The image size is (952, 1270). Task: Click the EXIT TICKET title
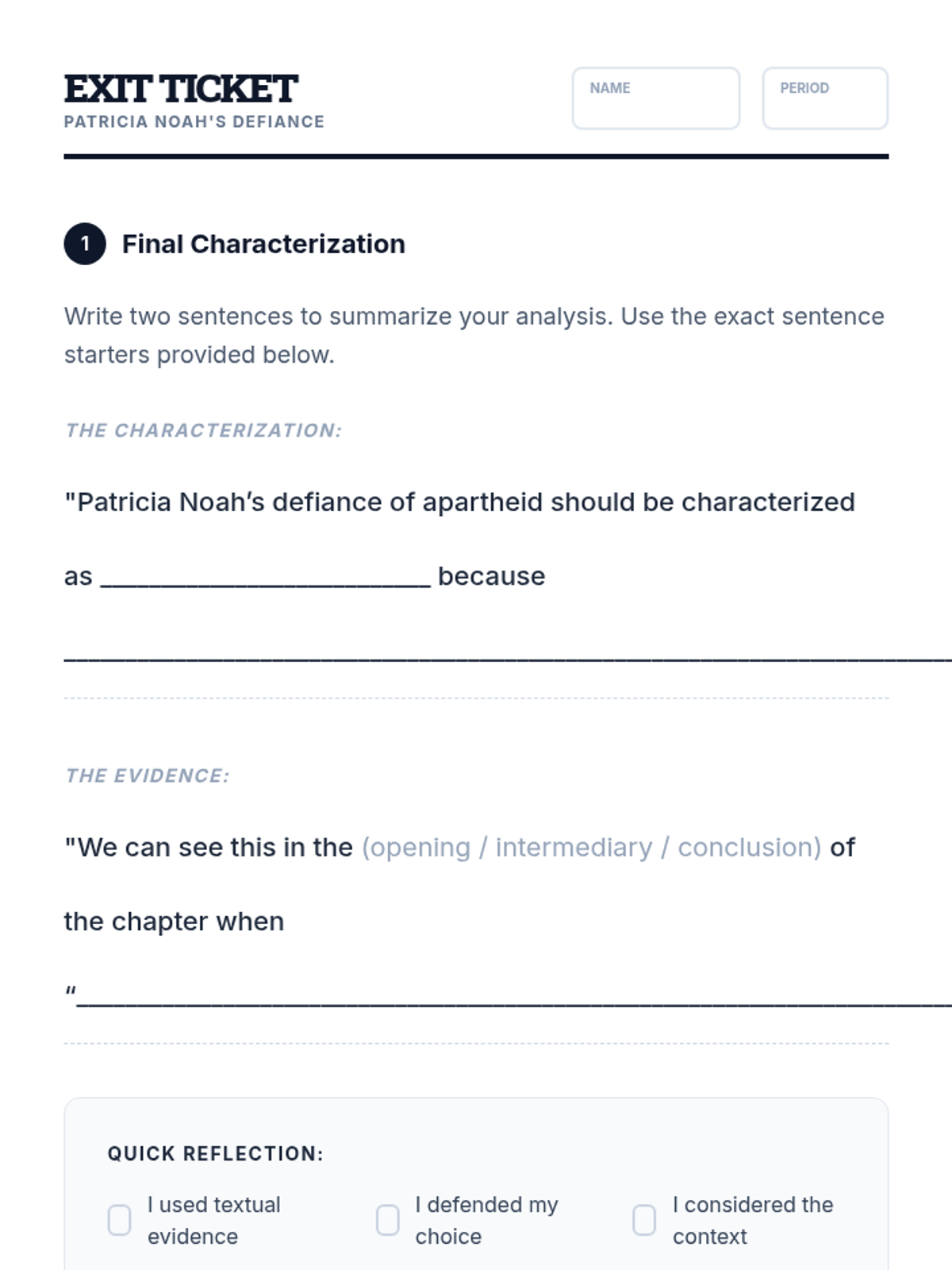(181, 88)
